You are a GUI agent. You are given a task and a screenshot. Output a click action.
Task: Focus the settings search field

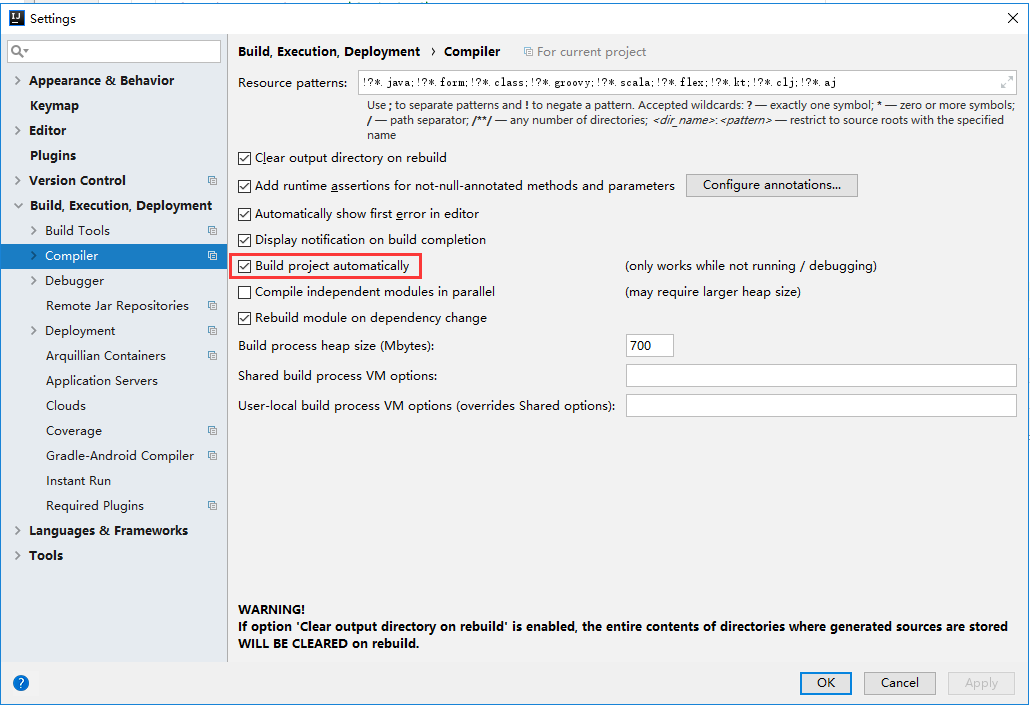(x=114, y=51)
